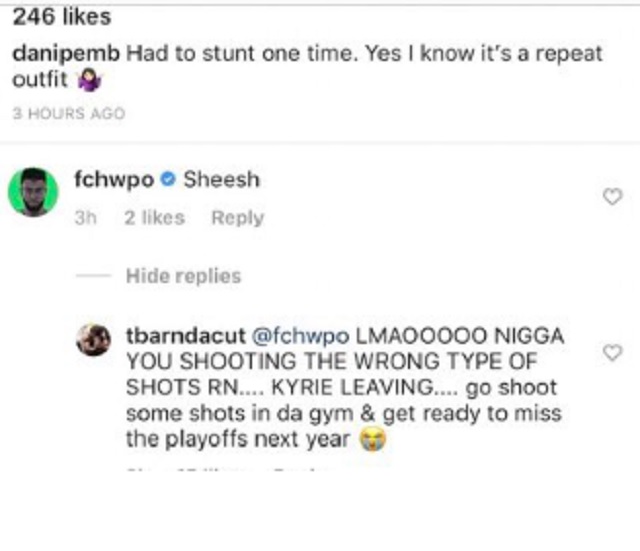Screen dimensions: 640x551
Task: Open the fchwpo username link
Action: pyautogui.click(x=114, y=180)
